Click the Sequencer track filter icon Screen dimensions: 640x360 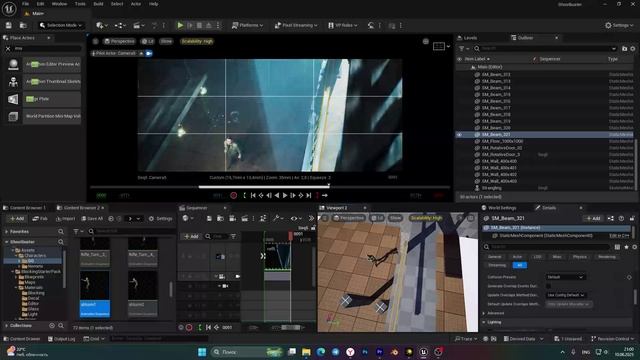(233, 236)
